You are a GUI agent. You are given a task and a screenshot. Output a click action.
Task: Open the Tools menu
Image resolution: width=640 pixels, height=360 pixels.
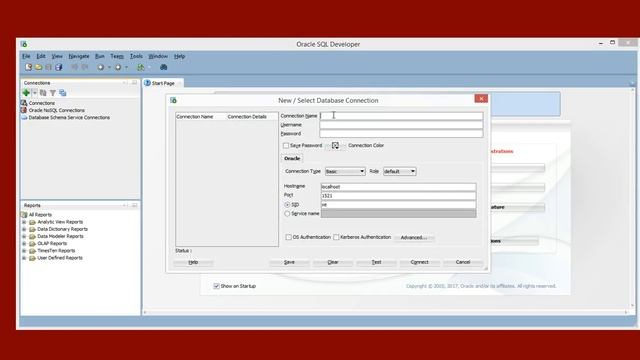136,56
